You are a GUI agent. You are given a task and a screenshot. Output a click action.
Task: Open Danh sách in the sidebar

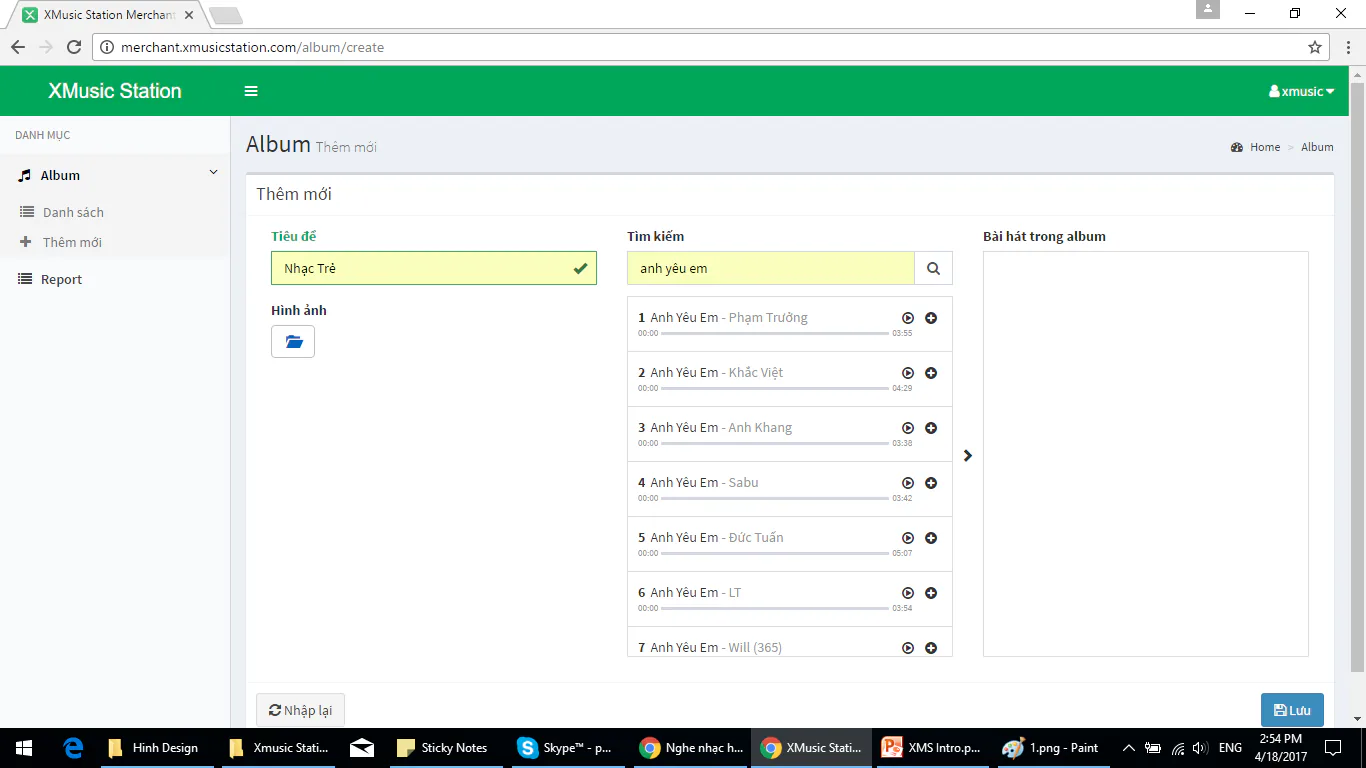pyautogui.click(x=73, y=212)
